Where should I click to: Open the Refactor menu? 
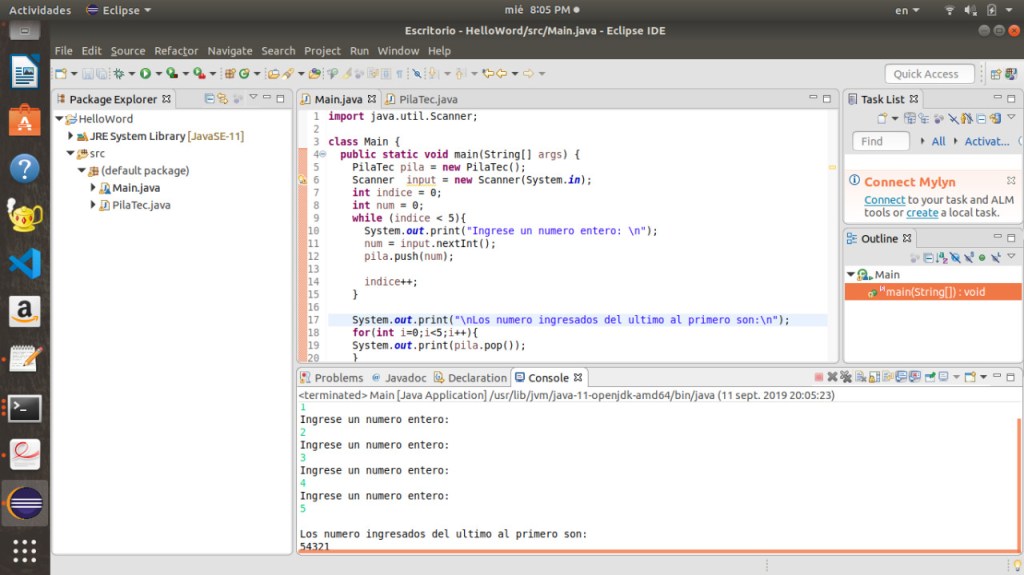(x=176, y=51)
